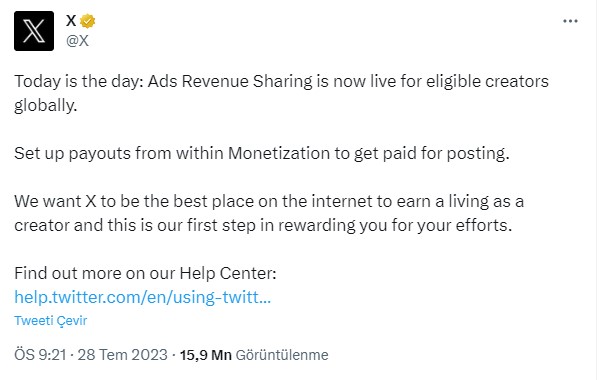Click the word 'globally.'
Screen dimensions: 600x380
[x=46, y=105]
